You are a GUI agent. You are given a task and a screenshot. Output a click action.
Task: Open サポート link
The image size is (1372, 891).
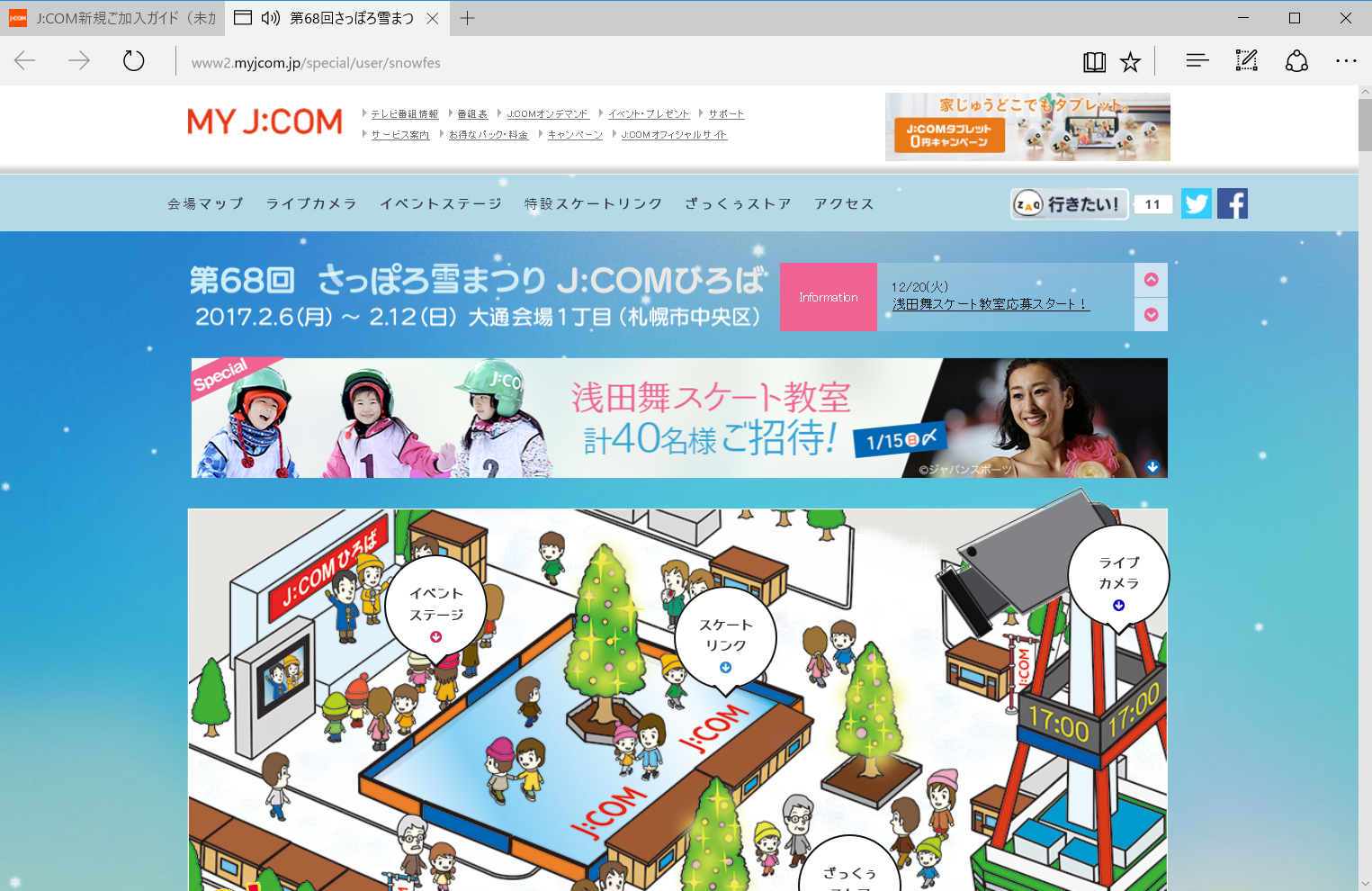click(x=726, y=113)
